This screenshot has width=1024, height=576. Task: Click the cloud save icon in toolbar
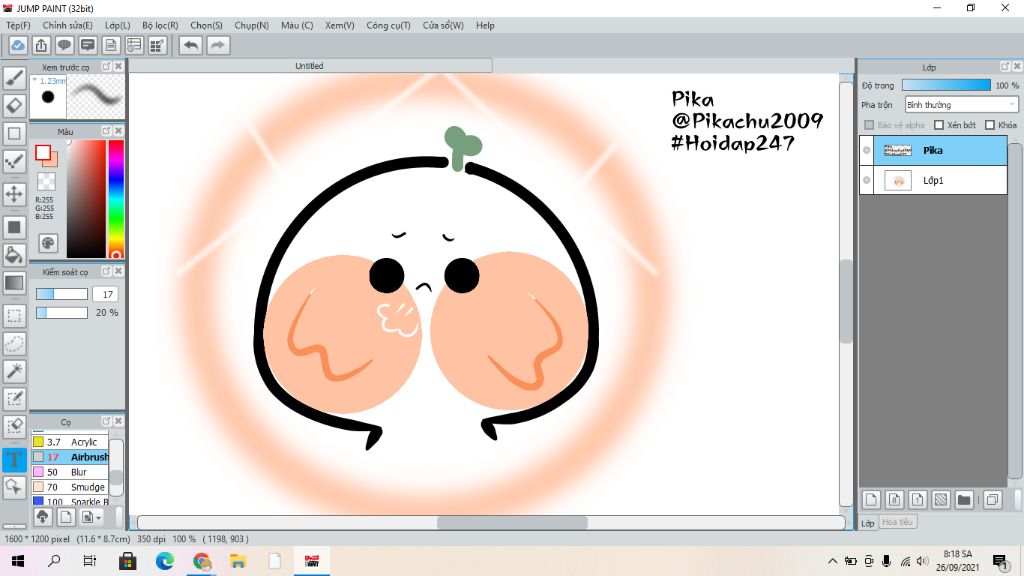coord(18,45)
